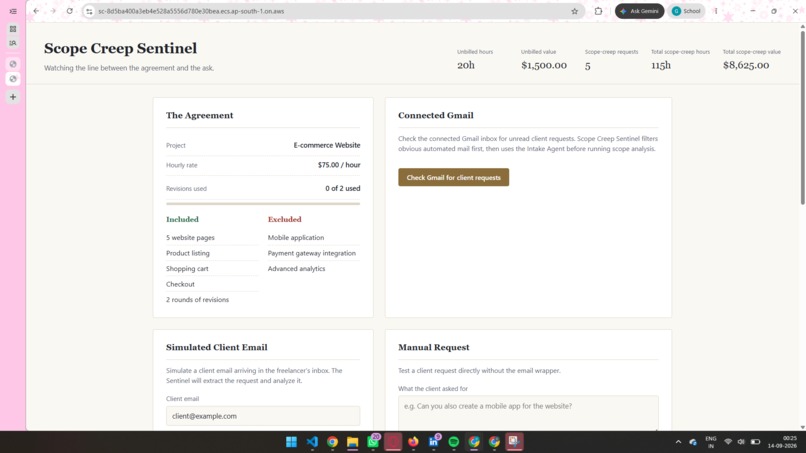The width and height of the screenshot is (806, 453).
Task: Go back with the browser back arrow
Action: (36, 11)
